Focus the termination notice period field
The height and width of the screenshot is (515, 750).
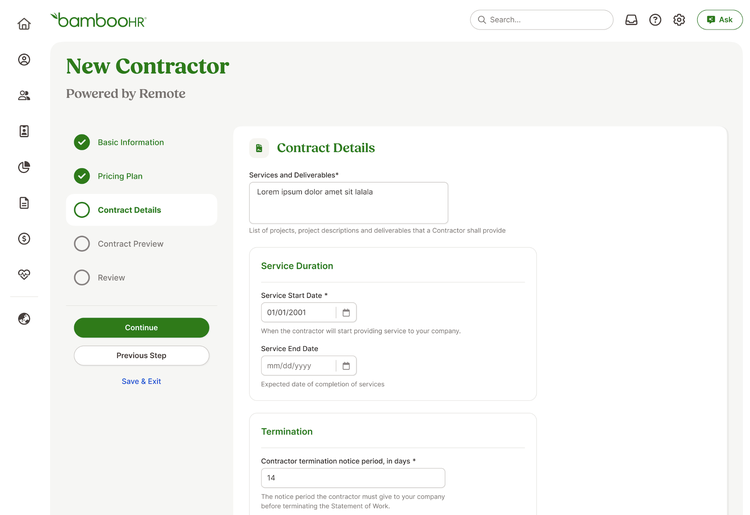353,478
